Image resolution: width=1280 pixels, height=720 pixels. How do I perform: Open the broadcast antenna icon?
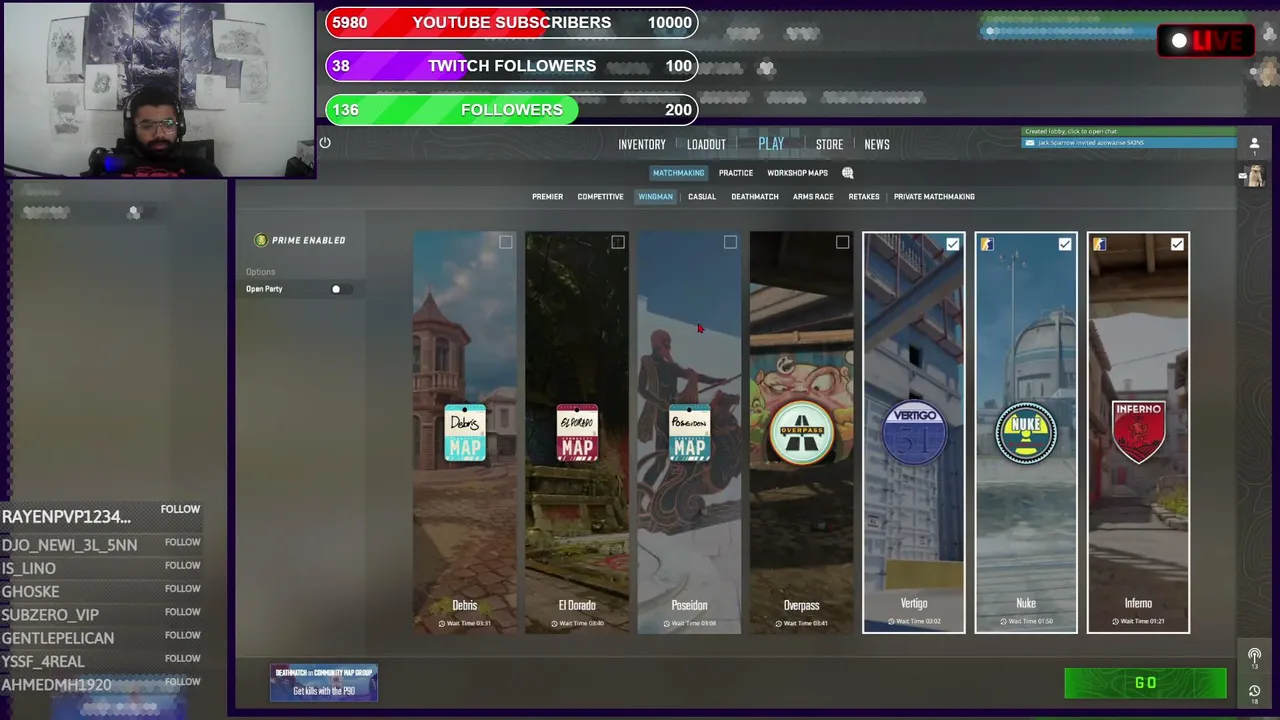point(1254,657)
